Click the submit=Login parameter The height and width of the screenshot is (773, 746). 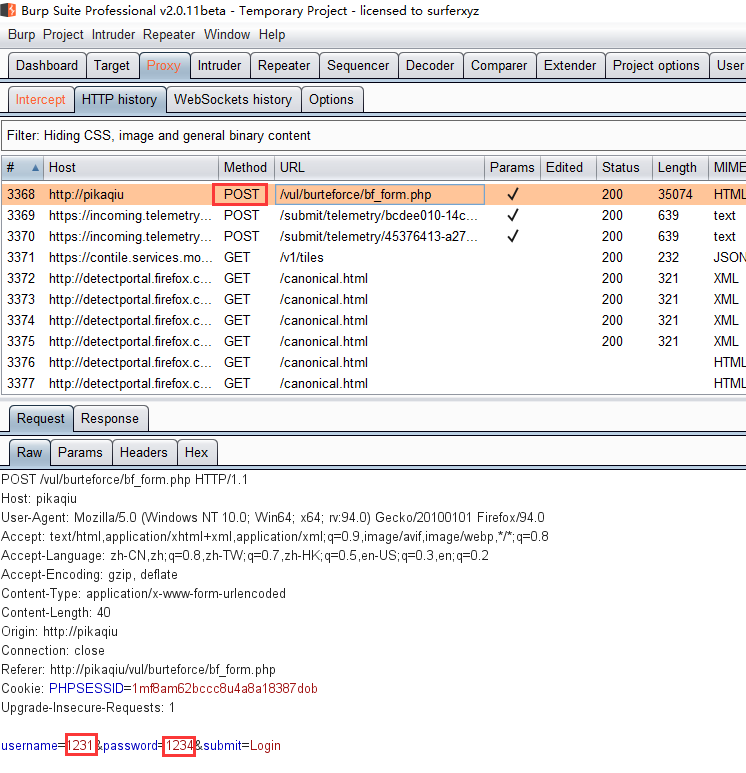point(242,745)
